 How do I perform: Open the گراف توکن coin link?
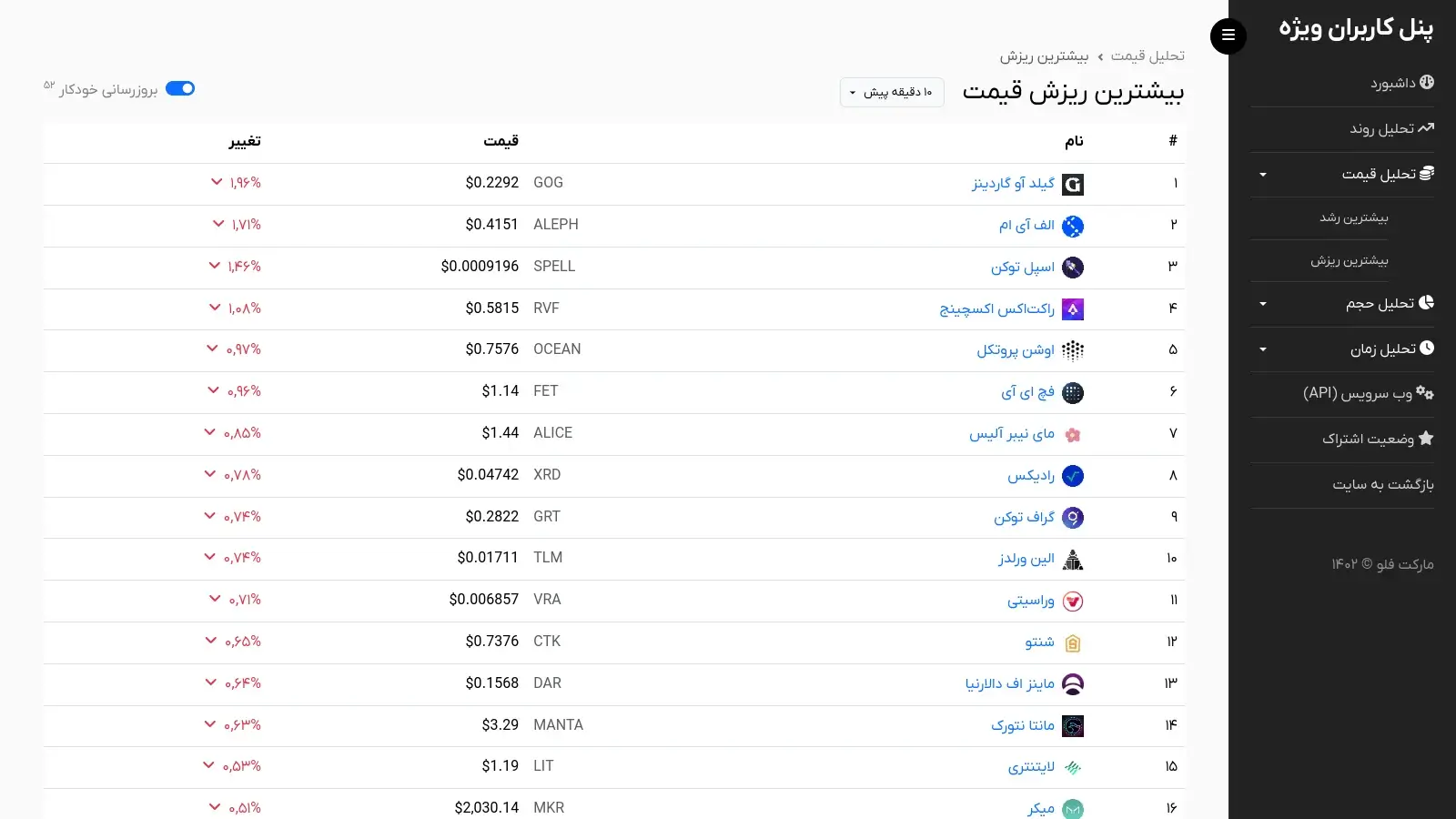pyautogui.click(x=1025, y=518)
